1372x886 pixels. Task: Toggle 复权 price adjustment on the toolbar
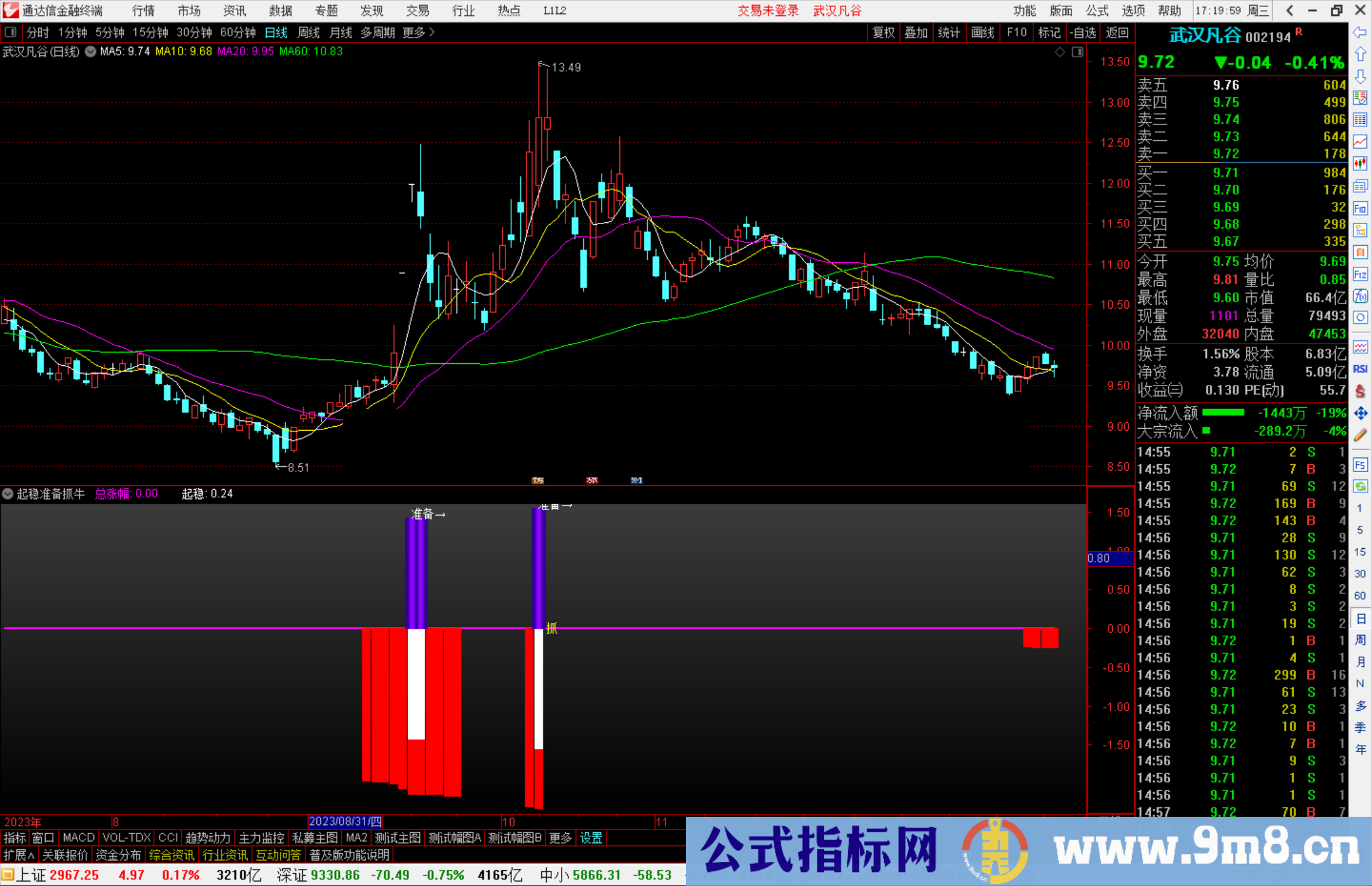[x=883, y=32]
